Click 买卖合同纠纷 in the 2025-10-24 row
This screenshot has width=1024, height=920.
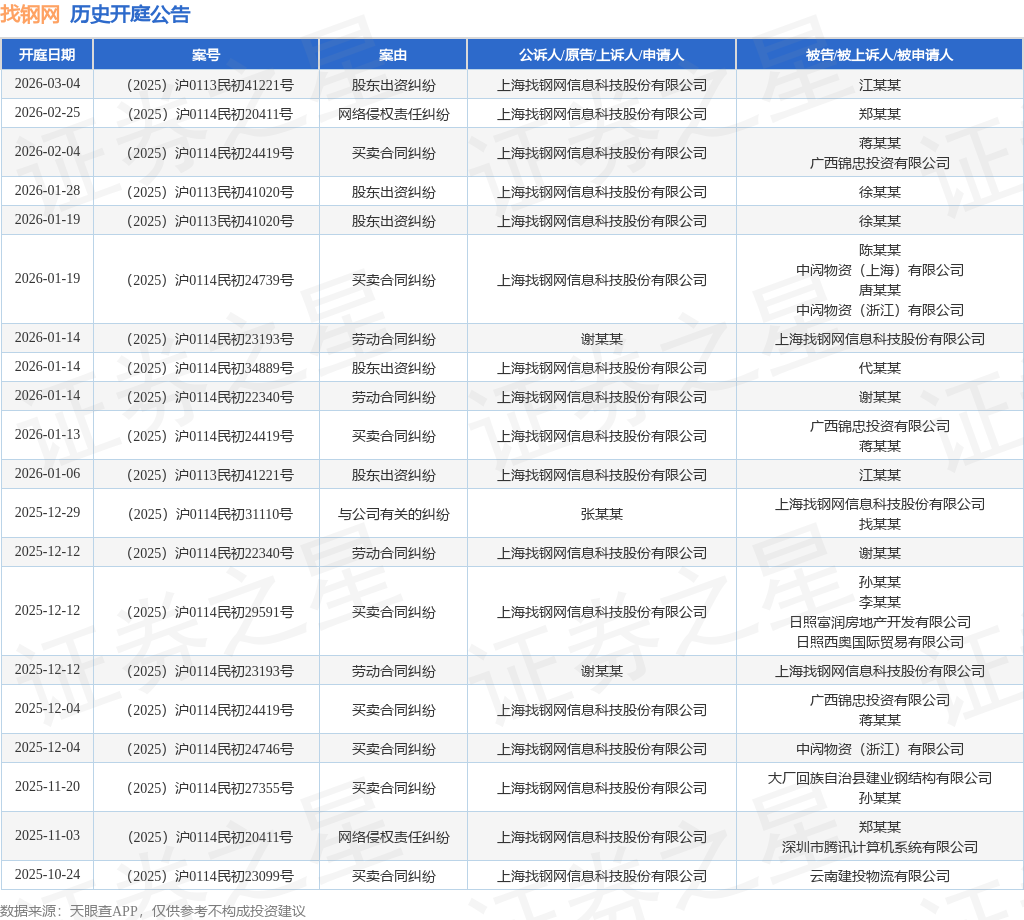pyautogui.click(x=393, y=876)
